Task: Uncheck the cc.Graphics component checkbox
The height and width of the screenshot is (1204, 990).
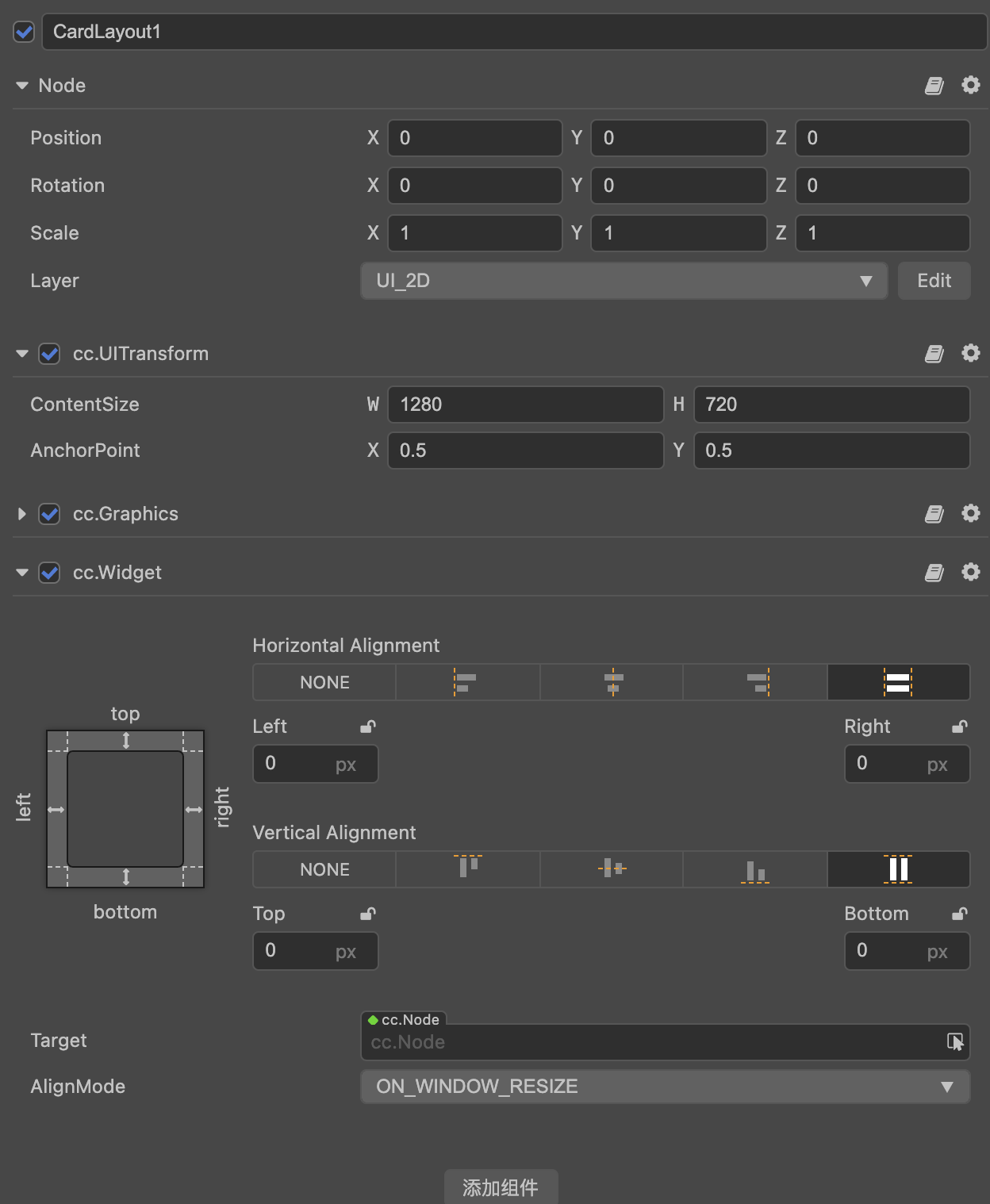Action: click(49, 514)
